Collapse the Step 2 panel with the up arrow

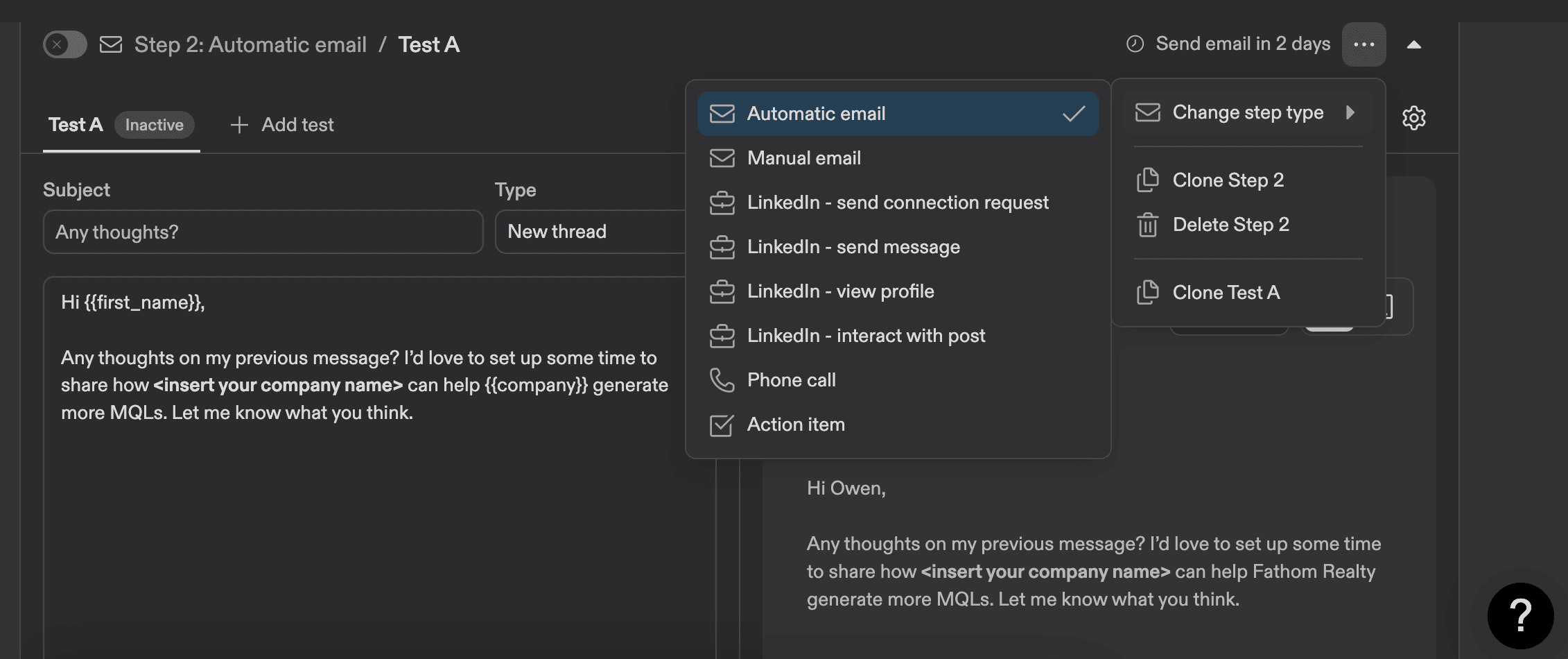click(1414, 44)
